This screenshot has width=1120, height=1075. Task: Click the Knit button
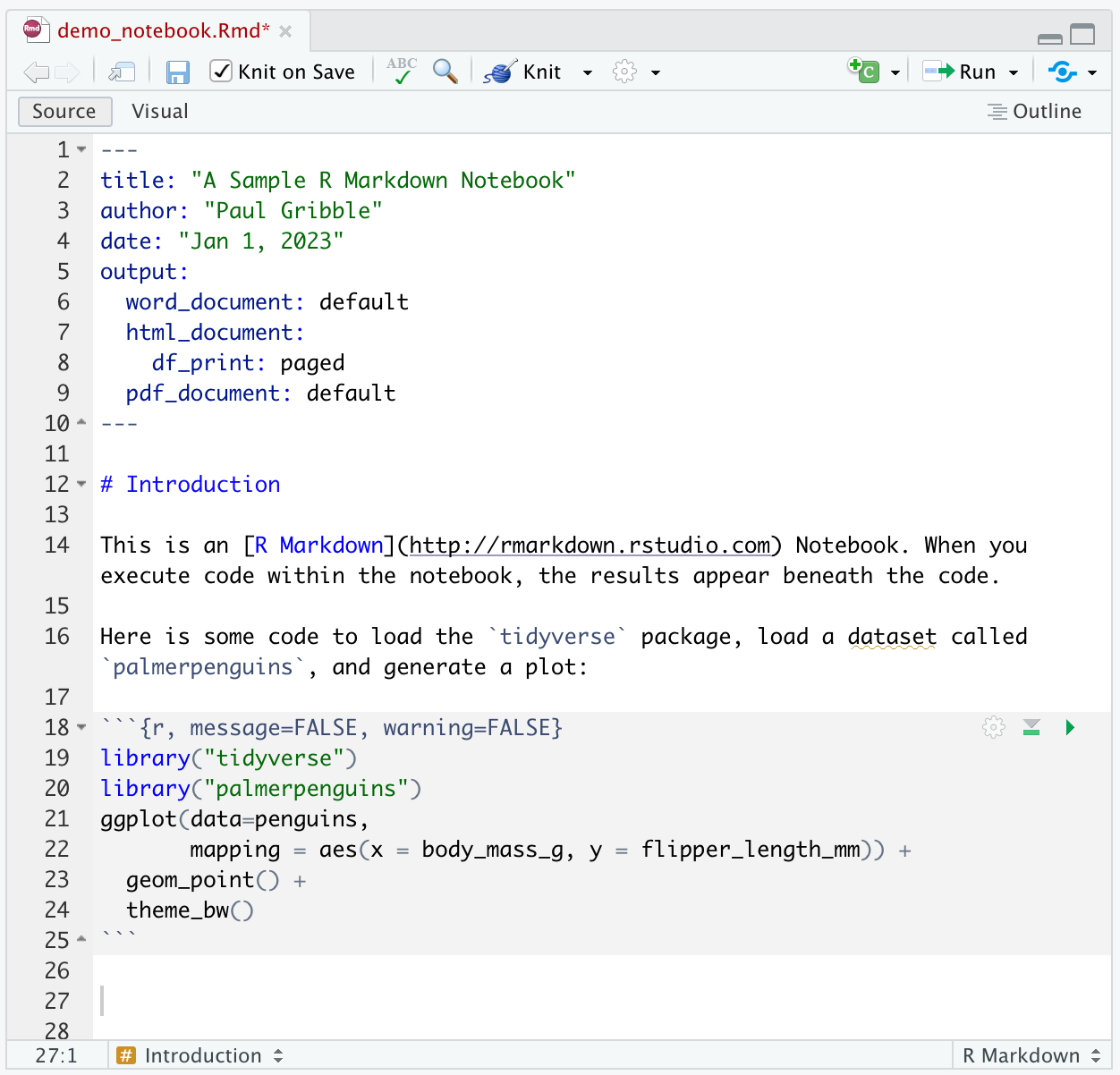click(x=524, y=72)
